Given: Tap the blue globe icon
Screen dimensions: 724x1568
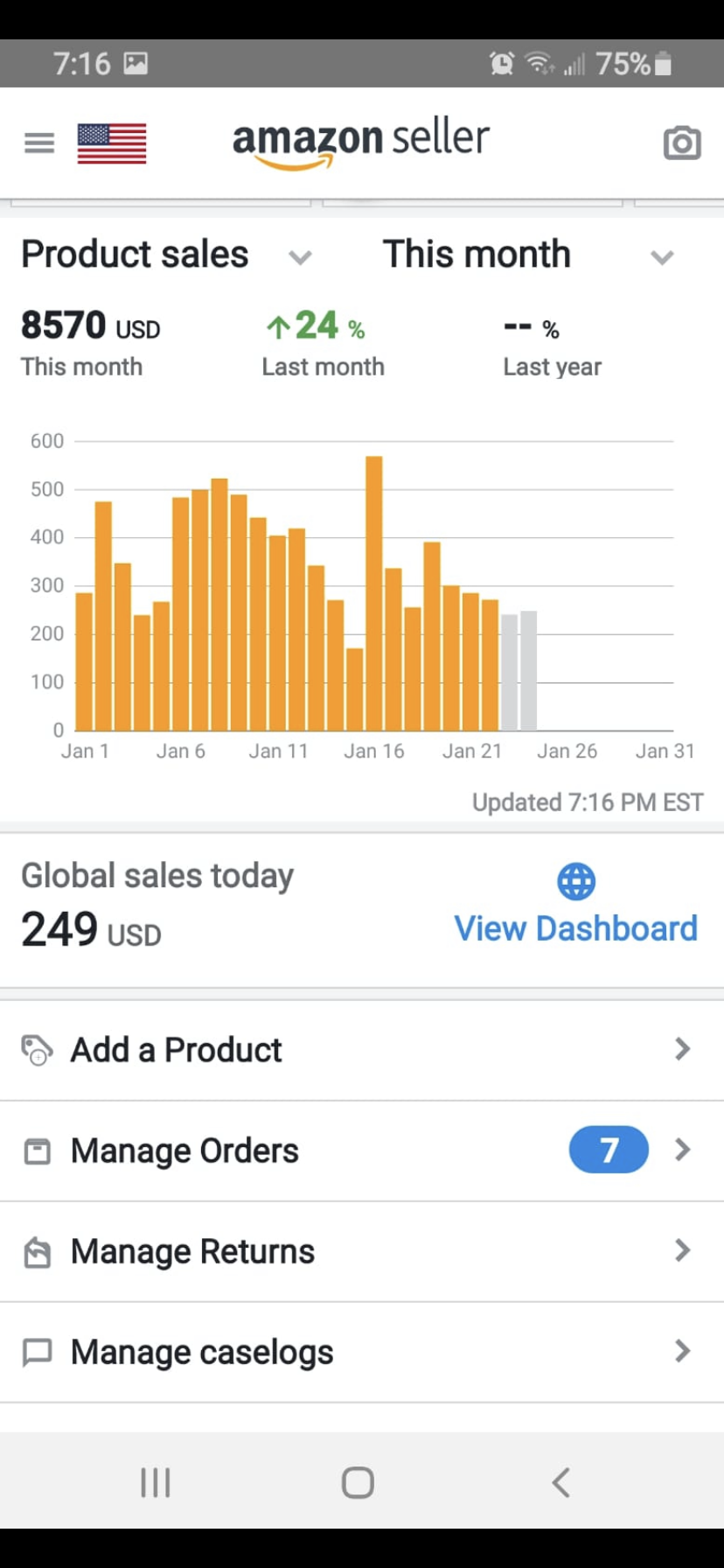Looking at the screenshot, I should (576, 881).
